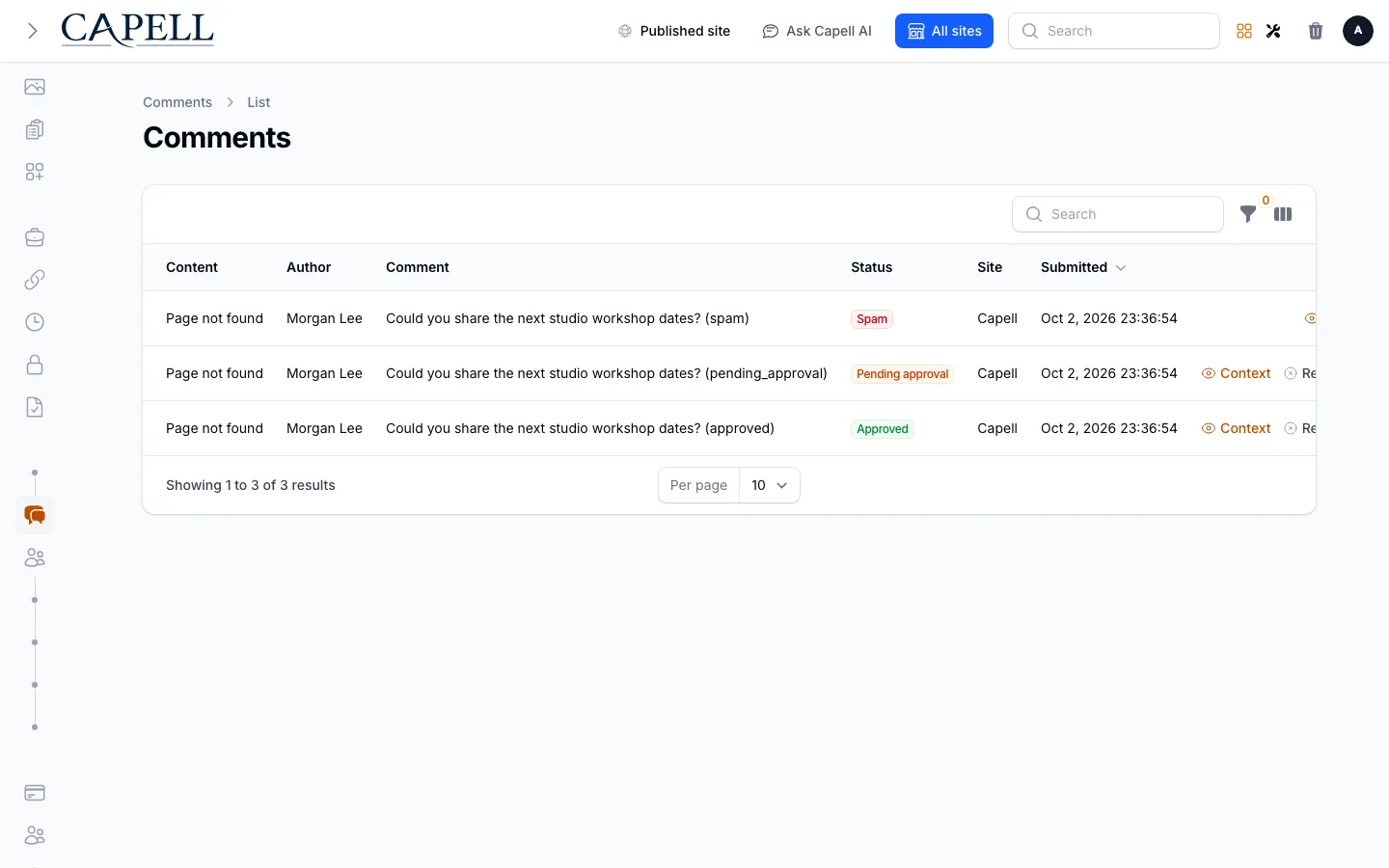This screenshot has width=1389, height=868.
Task: Click the Content column header
Action: 192,267
